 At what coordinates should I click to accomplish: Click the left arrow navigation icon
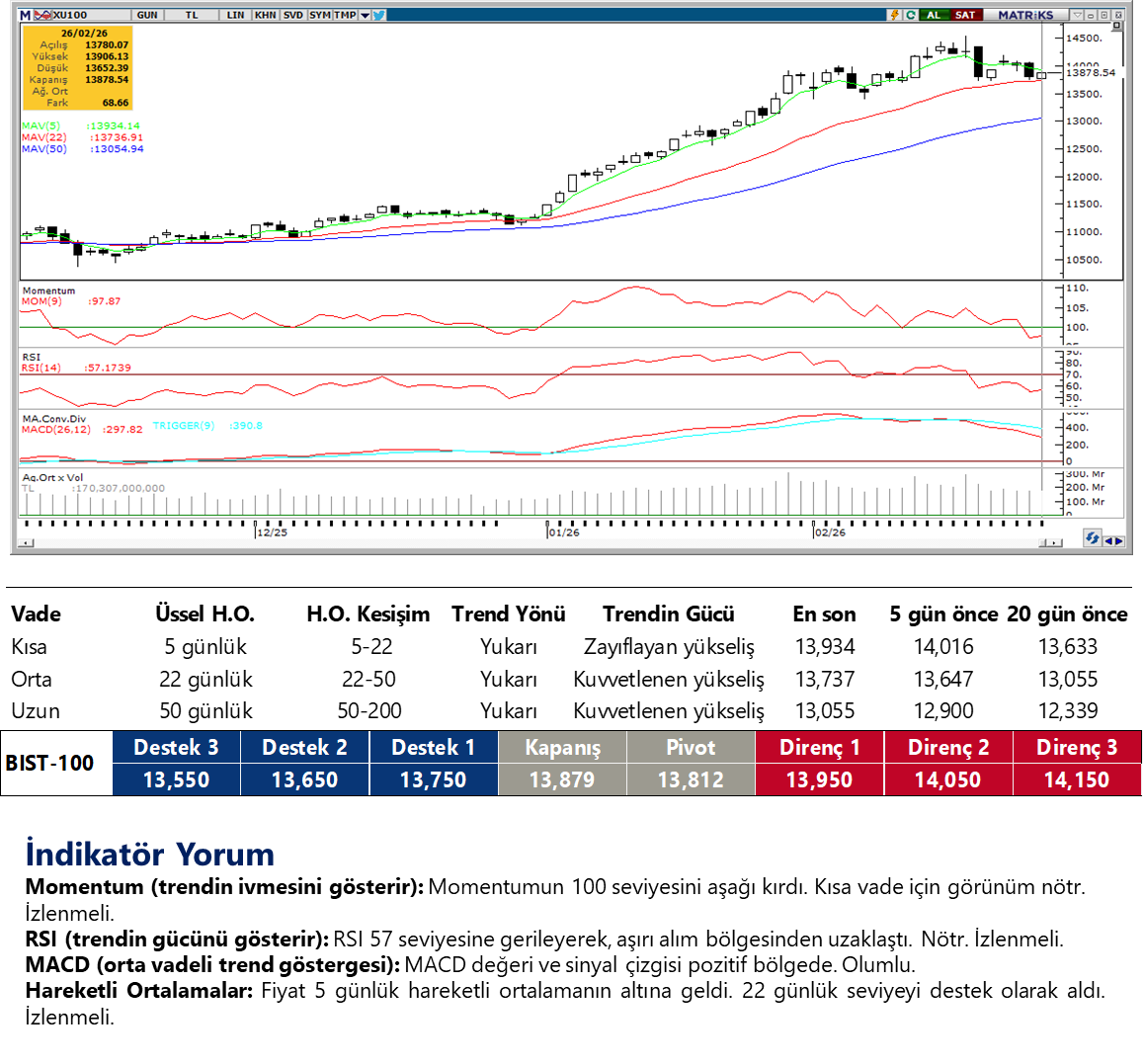coord(1108,540)
